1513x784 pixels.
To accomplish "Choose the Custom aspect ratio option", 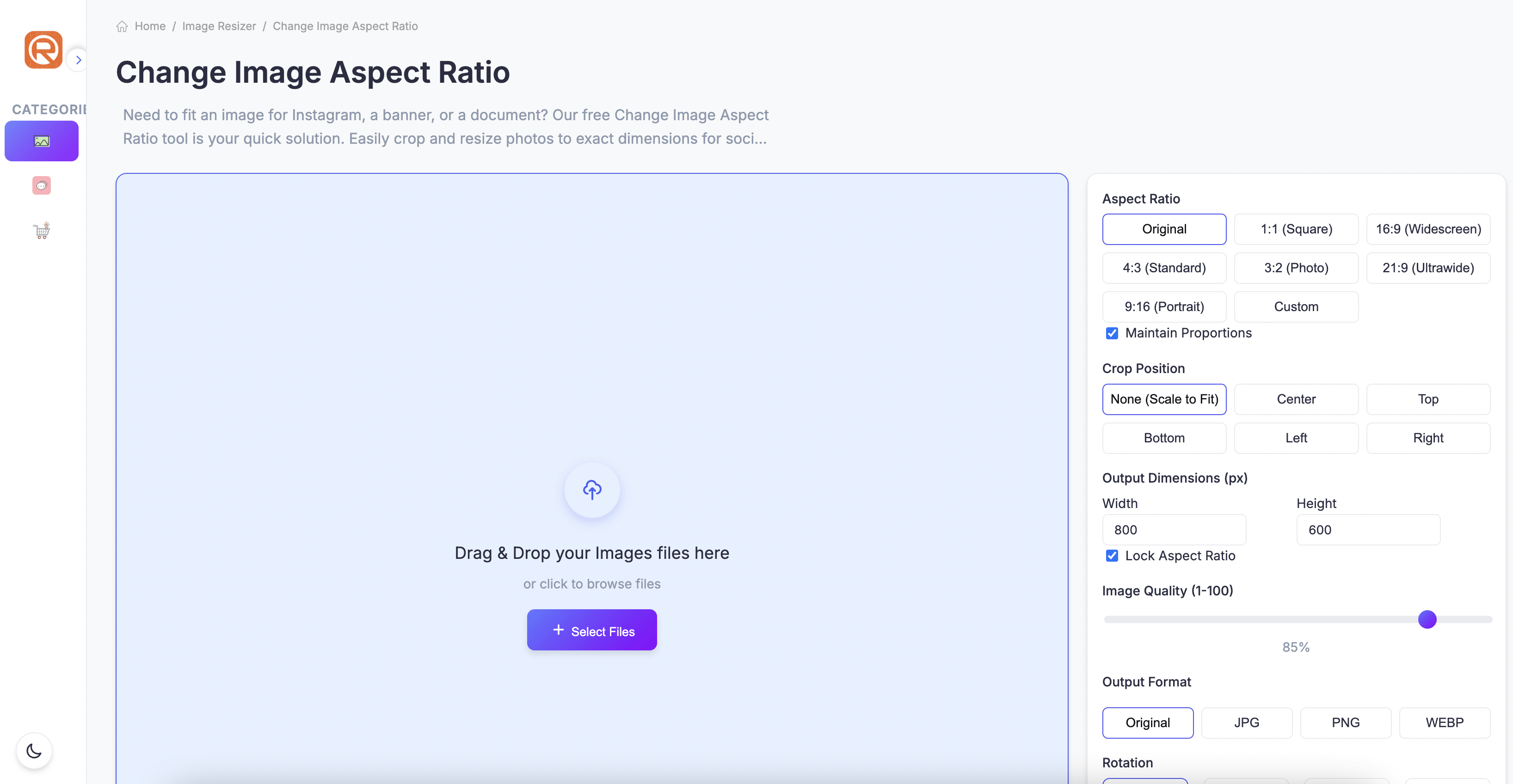I will [x=1296, y=306].
